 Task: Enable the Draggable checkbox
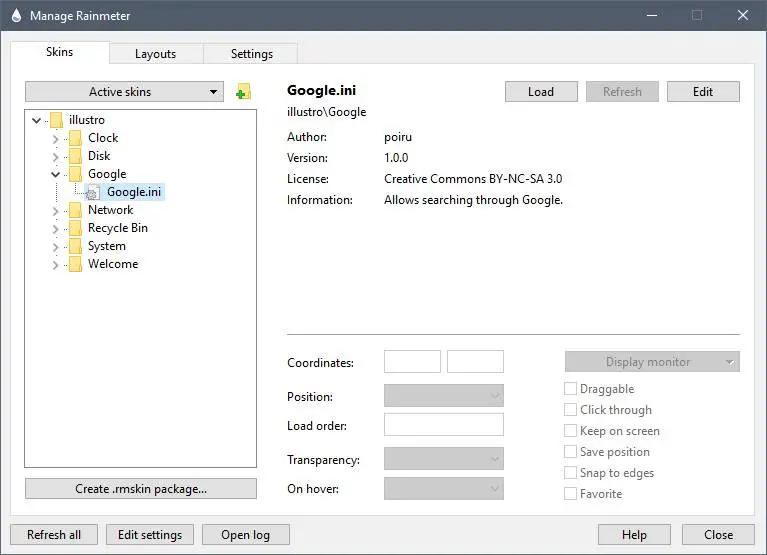(x=570, y=389)
